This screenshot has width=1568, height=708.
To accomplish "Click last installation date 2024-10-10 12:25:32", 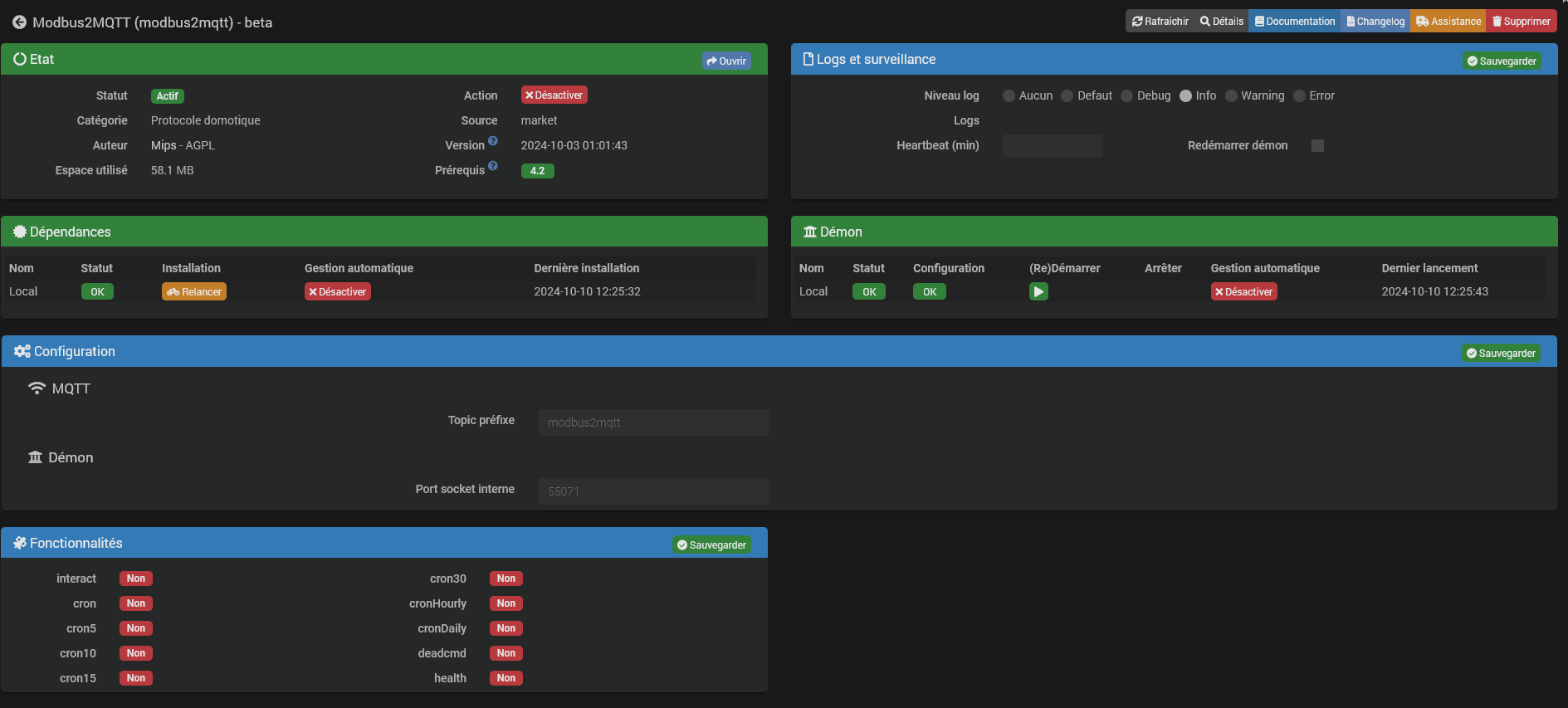I will point(588,291).
